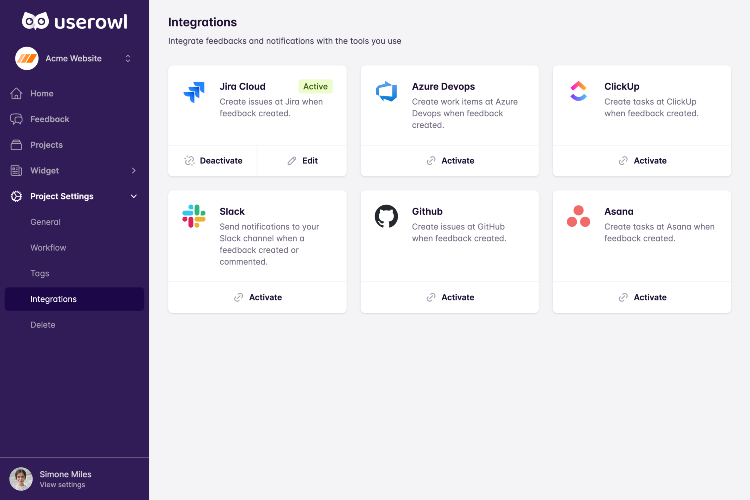
Task: Click the Home house icon
Action: (16, 93)
